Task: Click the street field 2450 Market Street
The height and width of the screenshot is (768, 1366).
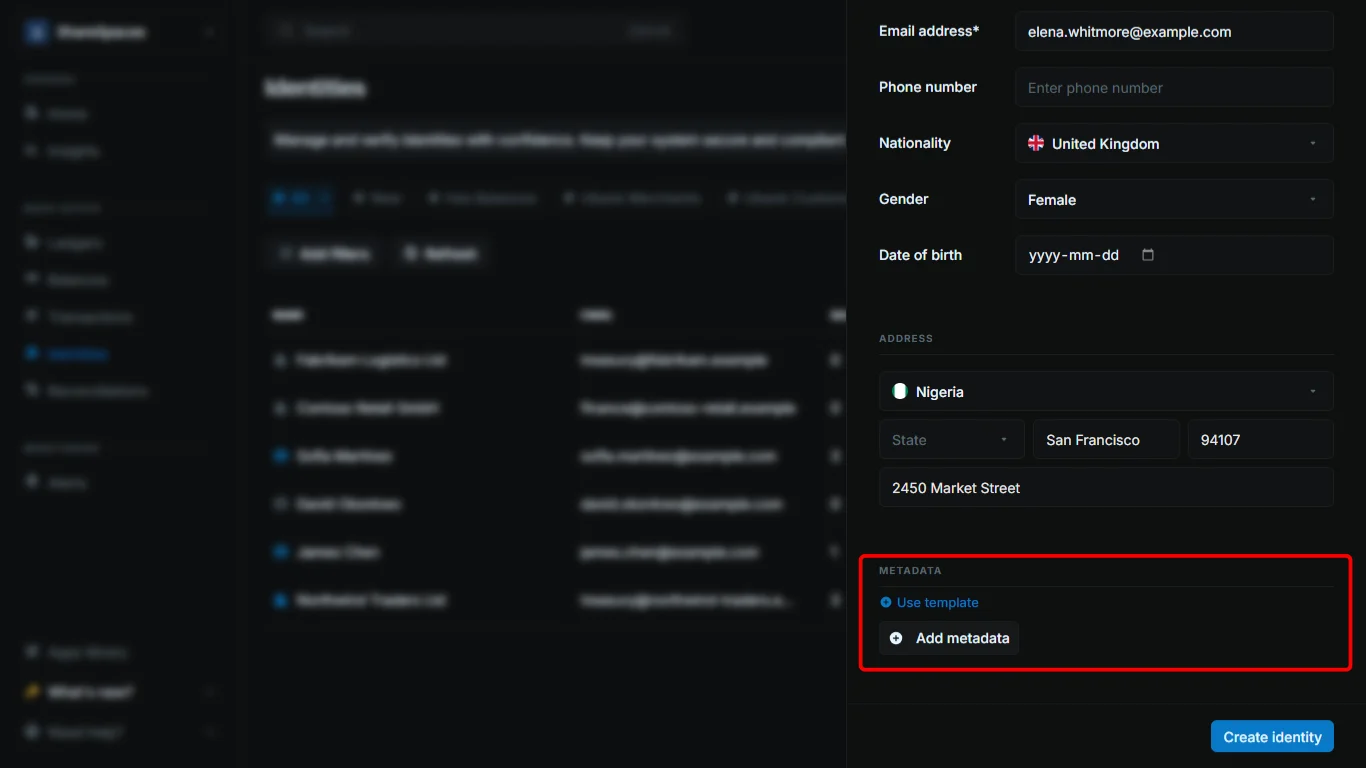Action: click(1106, 487)
